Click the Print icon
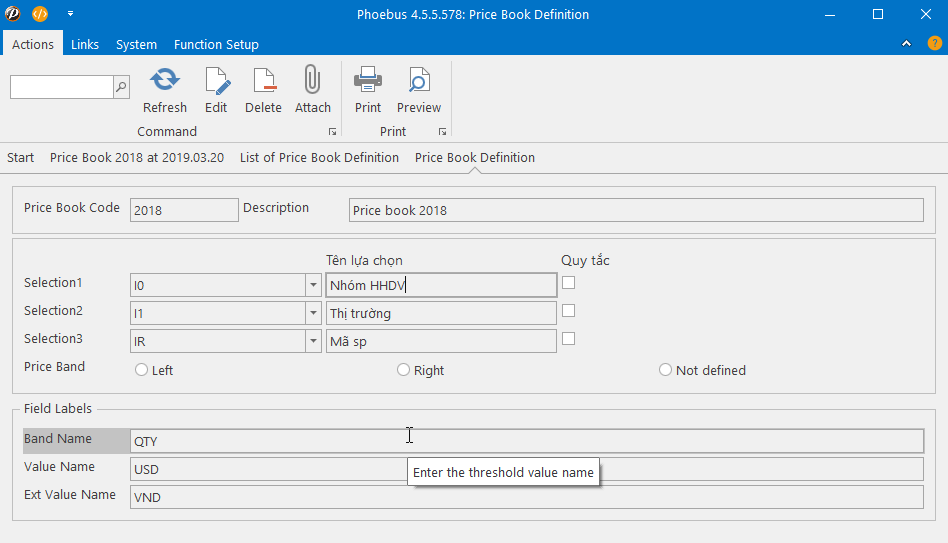Screen dimensions: 948x543 click(x=367, y=81)
